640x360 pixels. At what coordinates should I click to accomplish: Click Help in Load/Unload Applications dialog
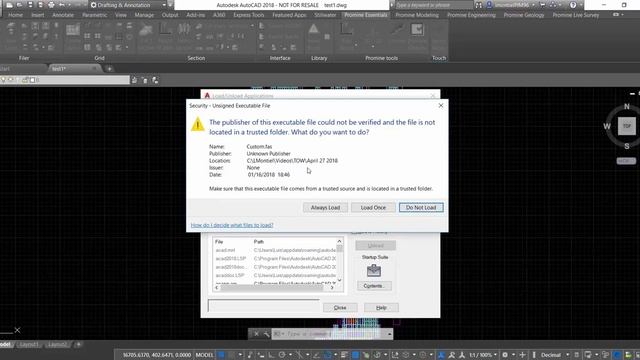(381, 307)
